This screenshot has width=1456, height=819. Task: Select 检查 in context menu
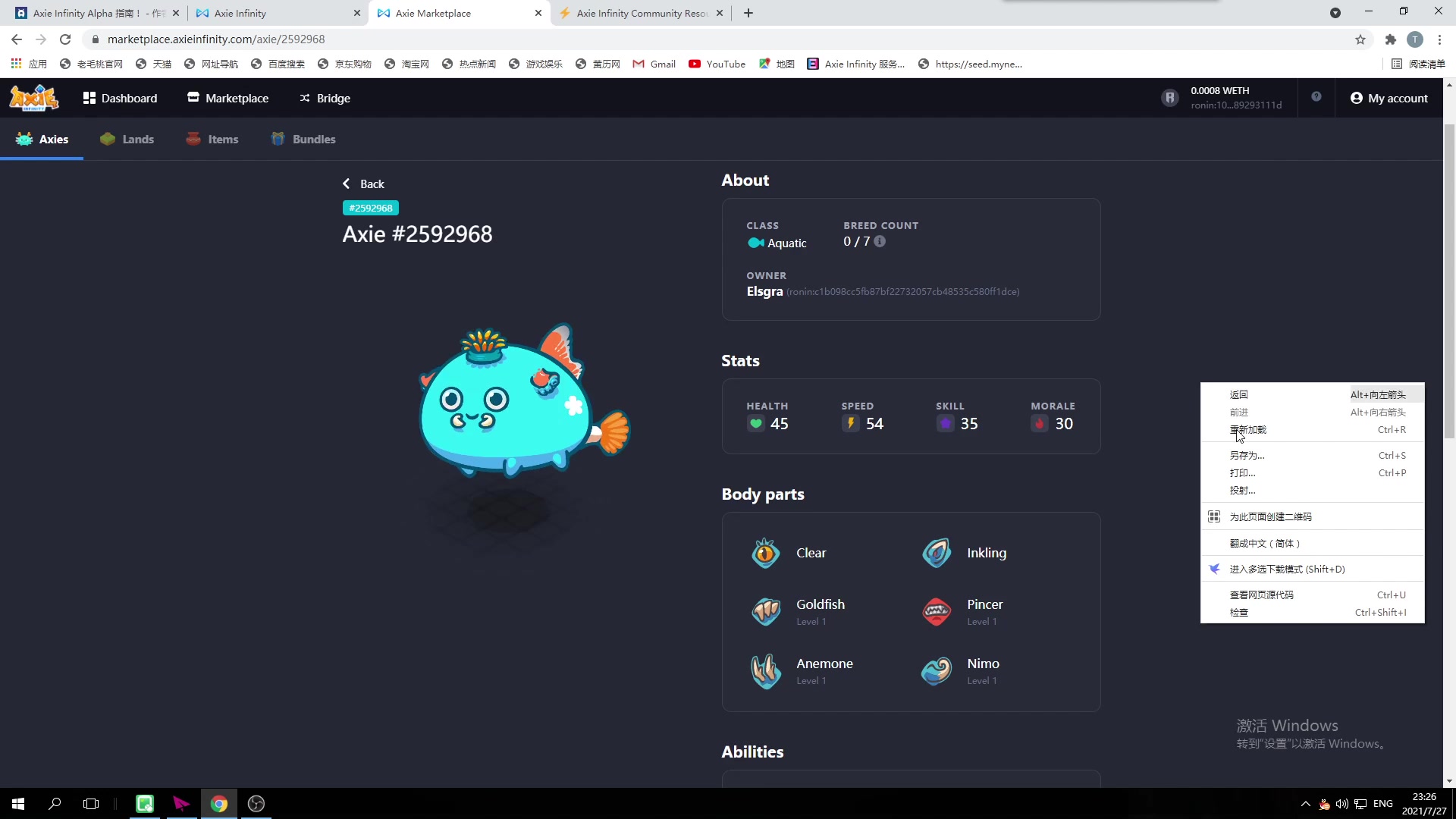pyautogui.click(x=1312, y=613)
